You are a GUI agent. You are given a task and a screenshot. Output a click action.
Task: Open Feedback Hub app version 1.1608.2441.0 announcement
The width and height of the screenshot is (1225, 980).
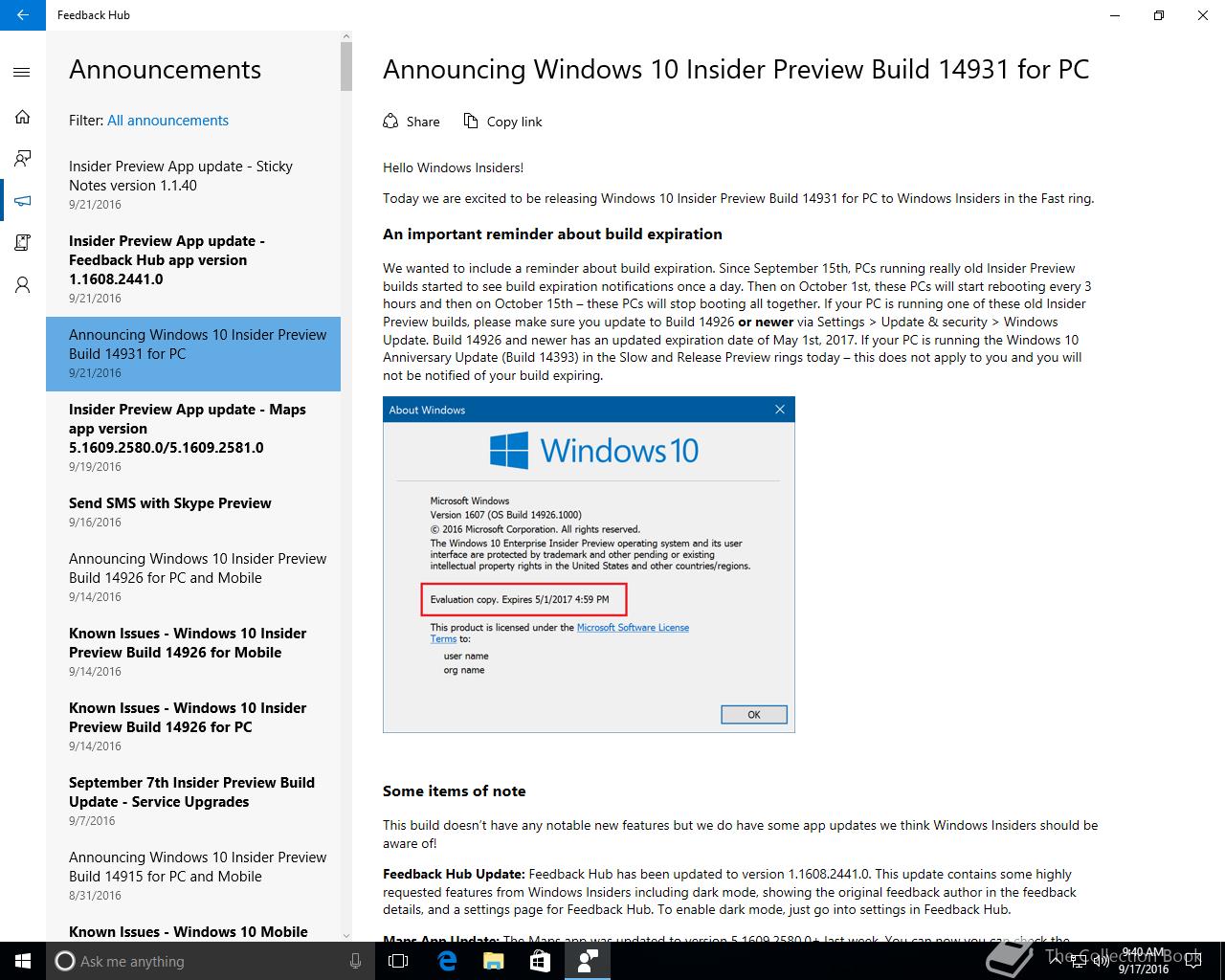coord(193,269)
